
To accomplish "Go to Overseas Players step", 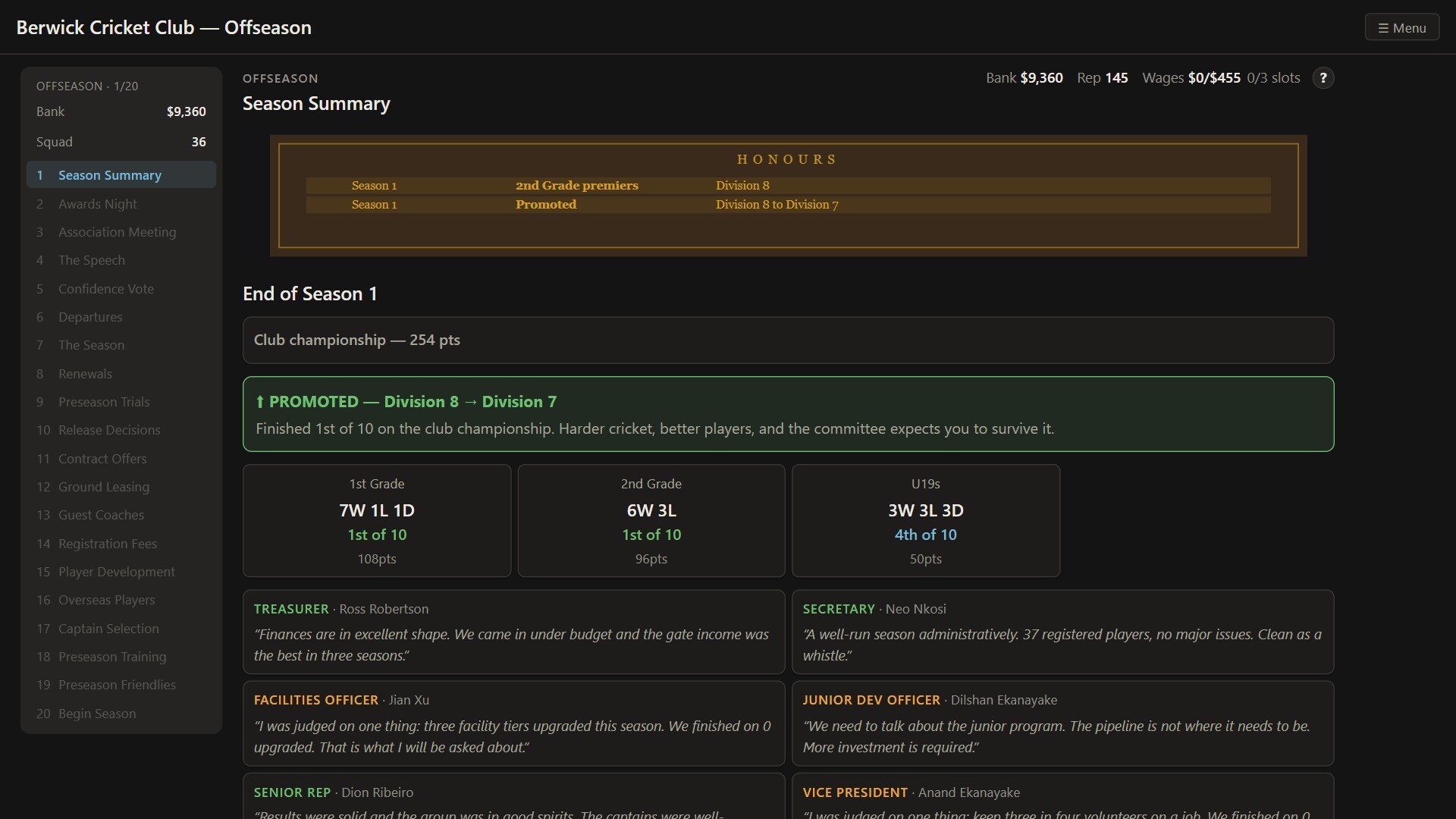I will [121, 600].
